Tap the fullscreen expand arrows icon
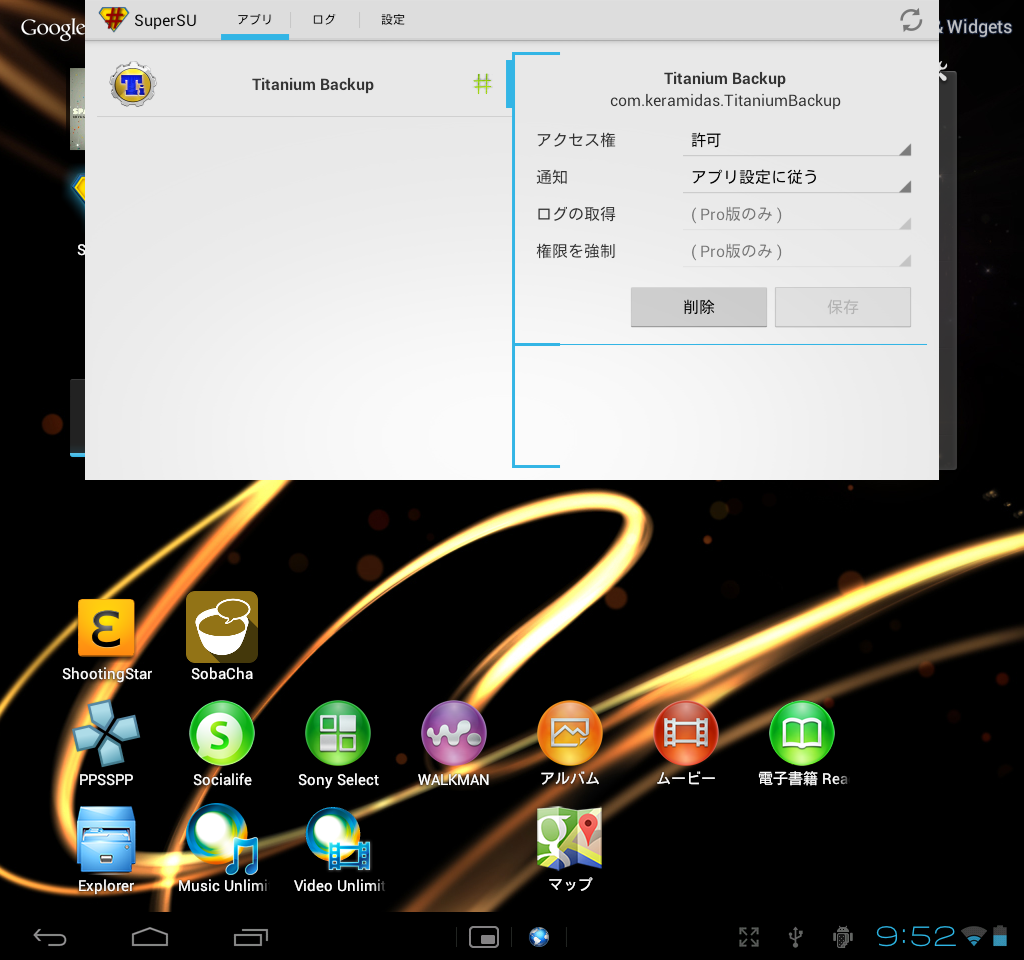1024x960 pixels. 749,937
